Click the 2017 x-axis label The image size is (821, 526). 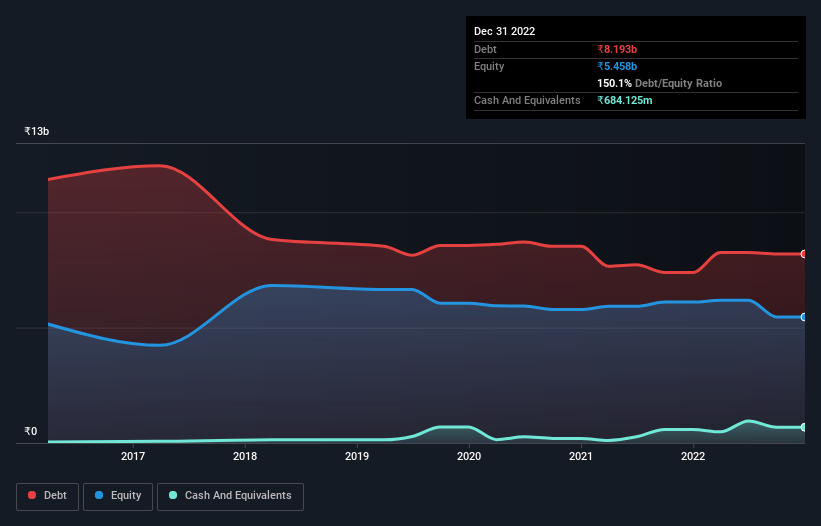pos(133,456)
